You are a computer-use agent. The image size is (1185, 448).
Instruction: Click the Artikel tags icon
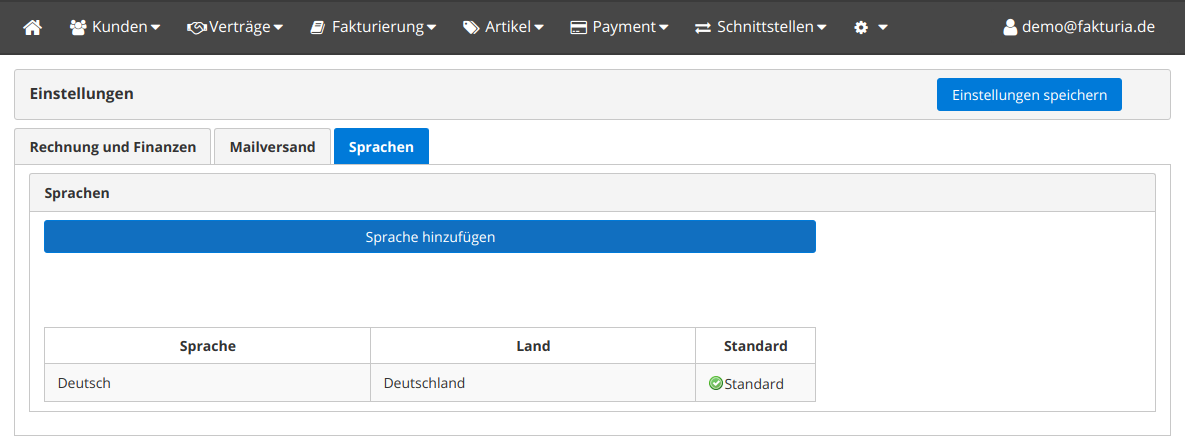471,28
